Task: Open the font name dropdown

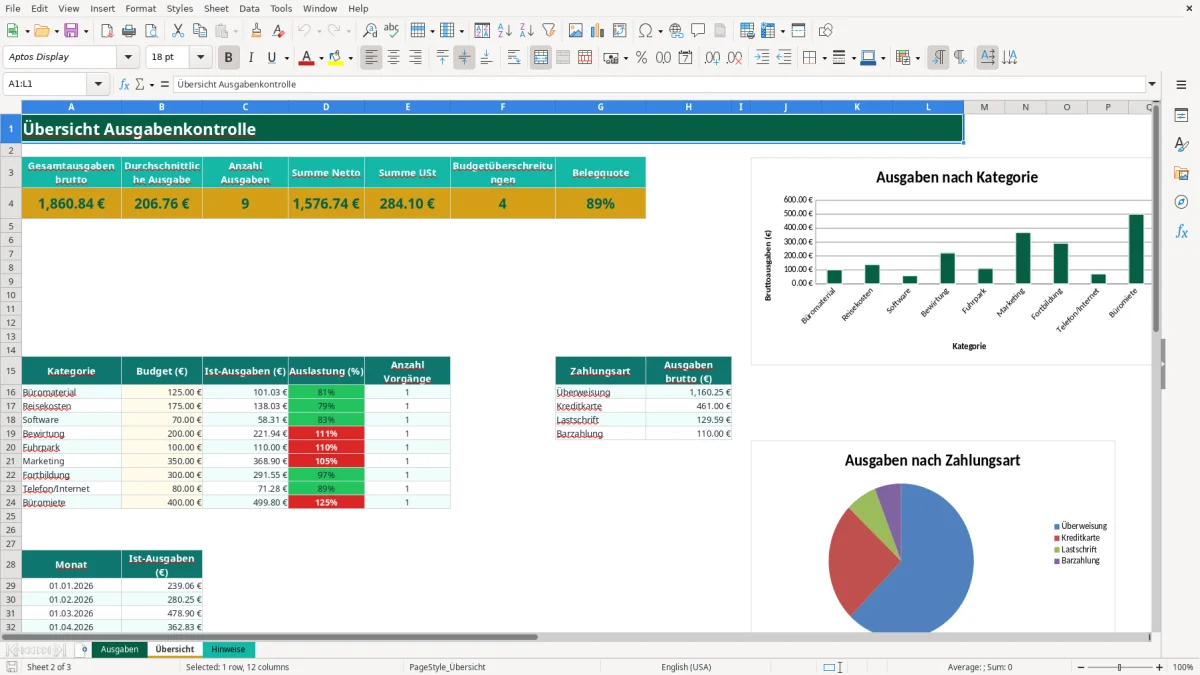Action: point(127,57)
